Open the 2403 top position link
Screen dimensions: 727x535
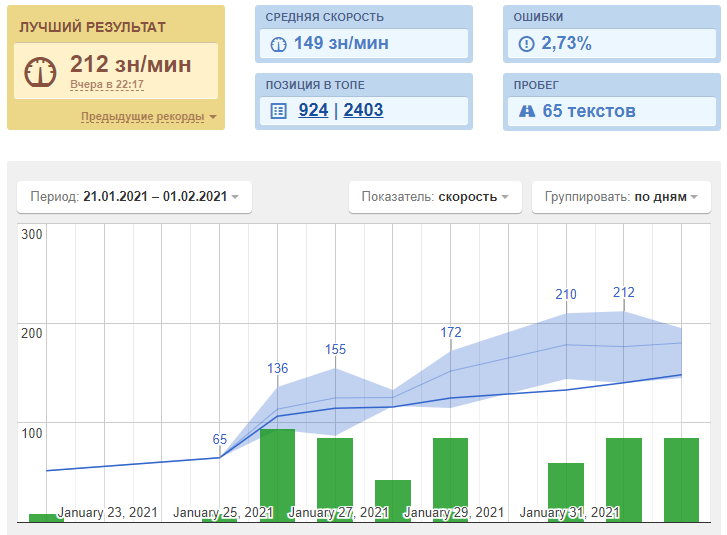[363, 110]
